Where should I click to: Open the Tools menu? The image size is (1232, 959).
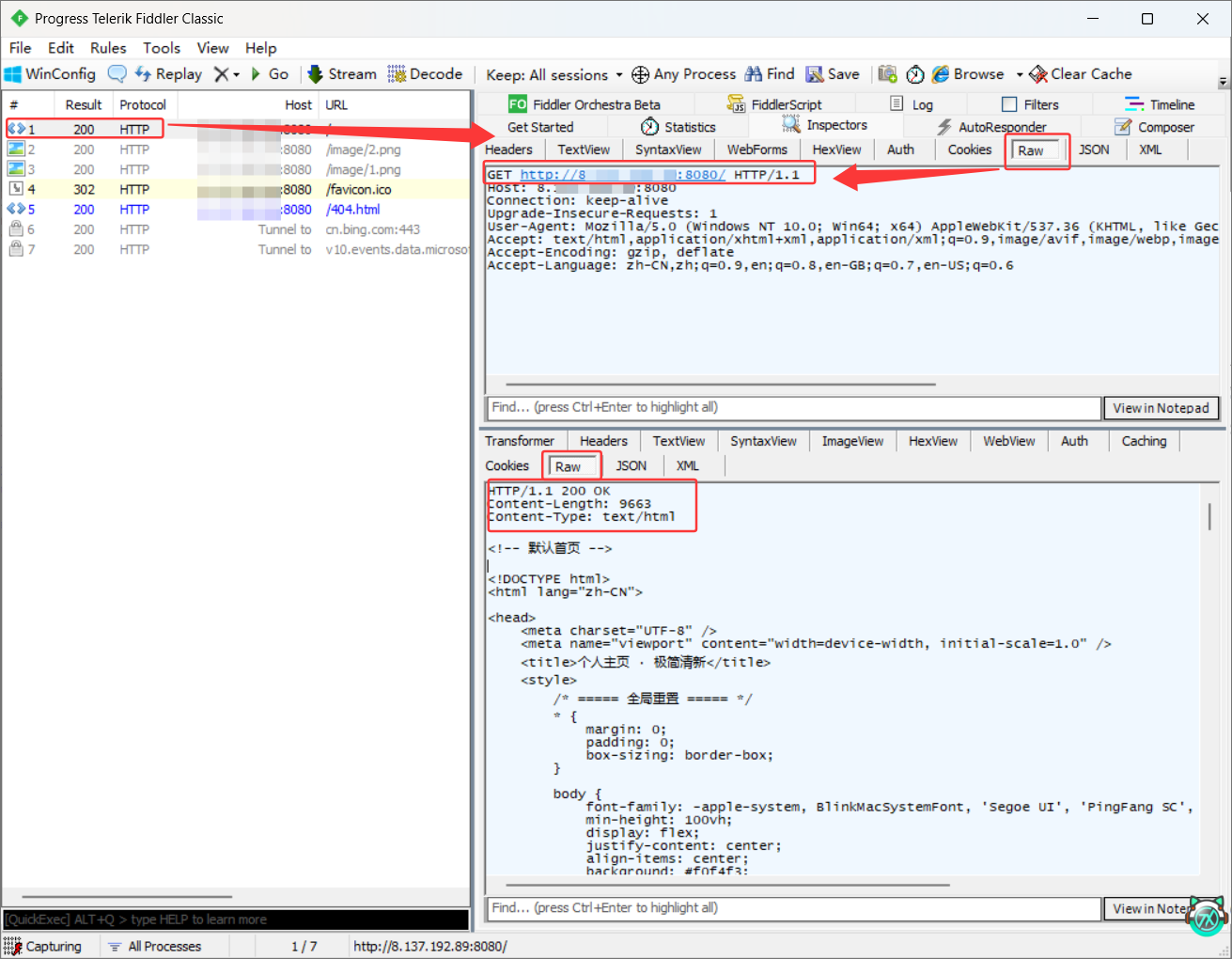tap(162, 48)
